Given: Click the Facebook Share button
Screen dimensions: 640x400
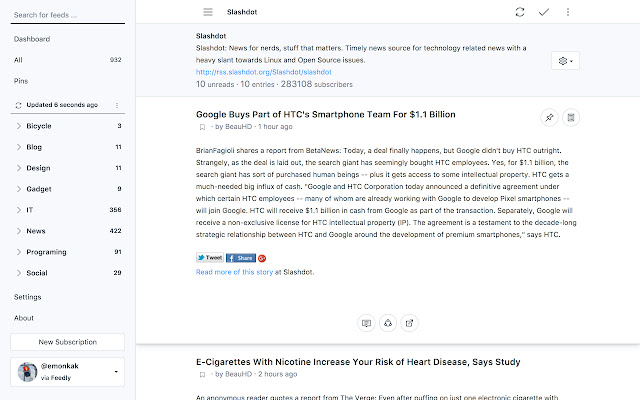Looking at the screenshot, I should (x=241, y=258).
